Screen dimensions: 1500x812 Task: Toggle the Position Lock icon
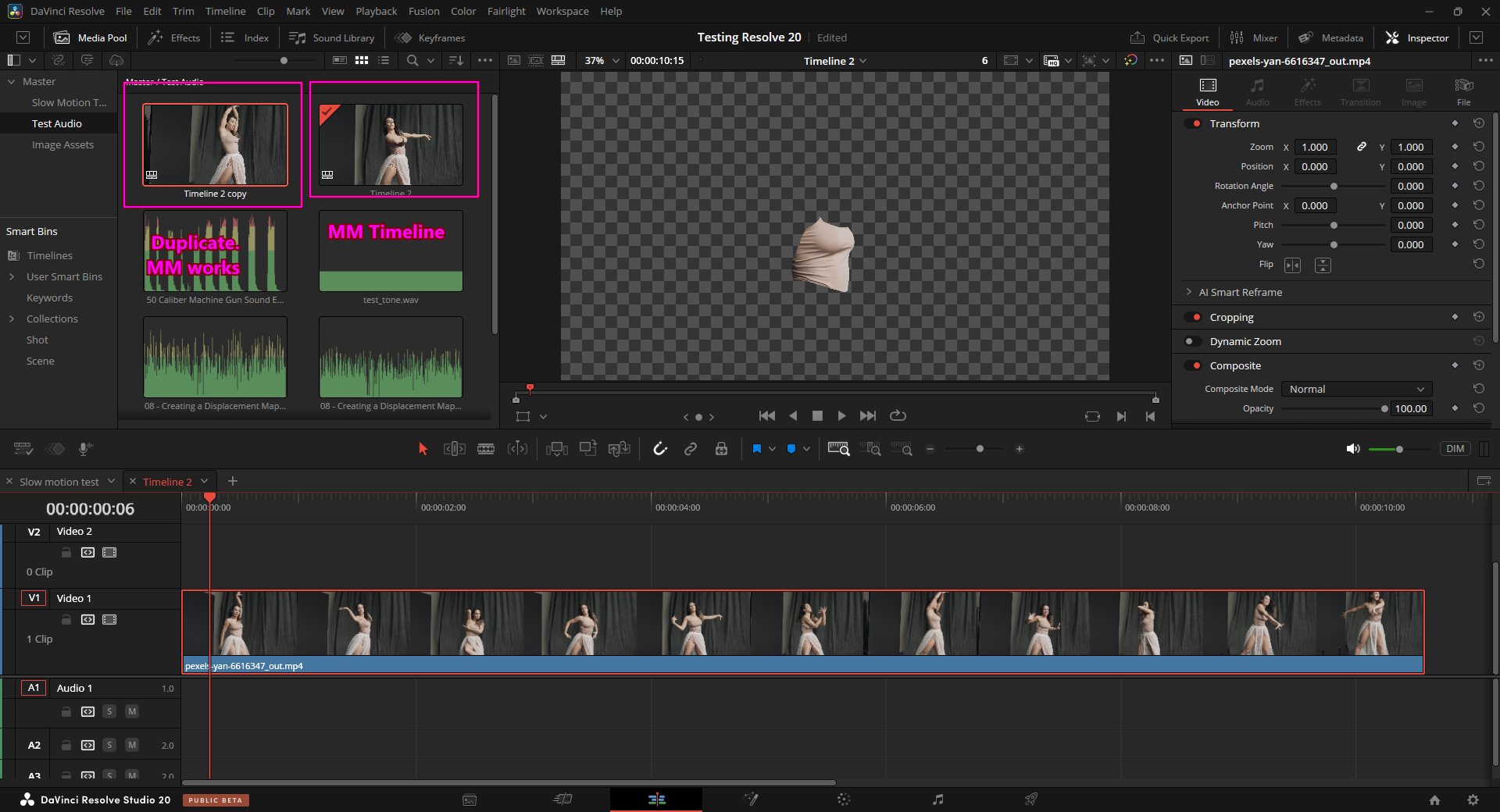[x=721, y=449]
